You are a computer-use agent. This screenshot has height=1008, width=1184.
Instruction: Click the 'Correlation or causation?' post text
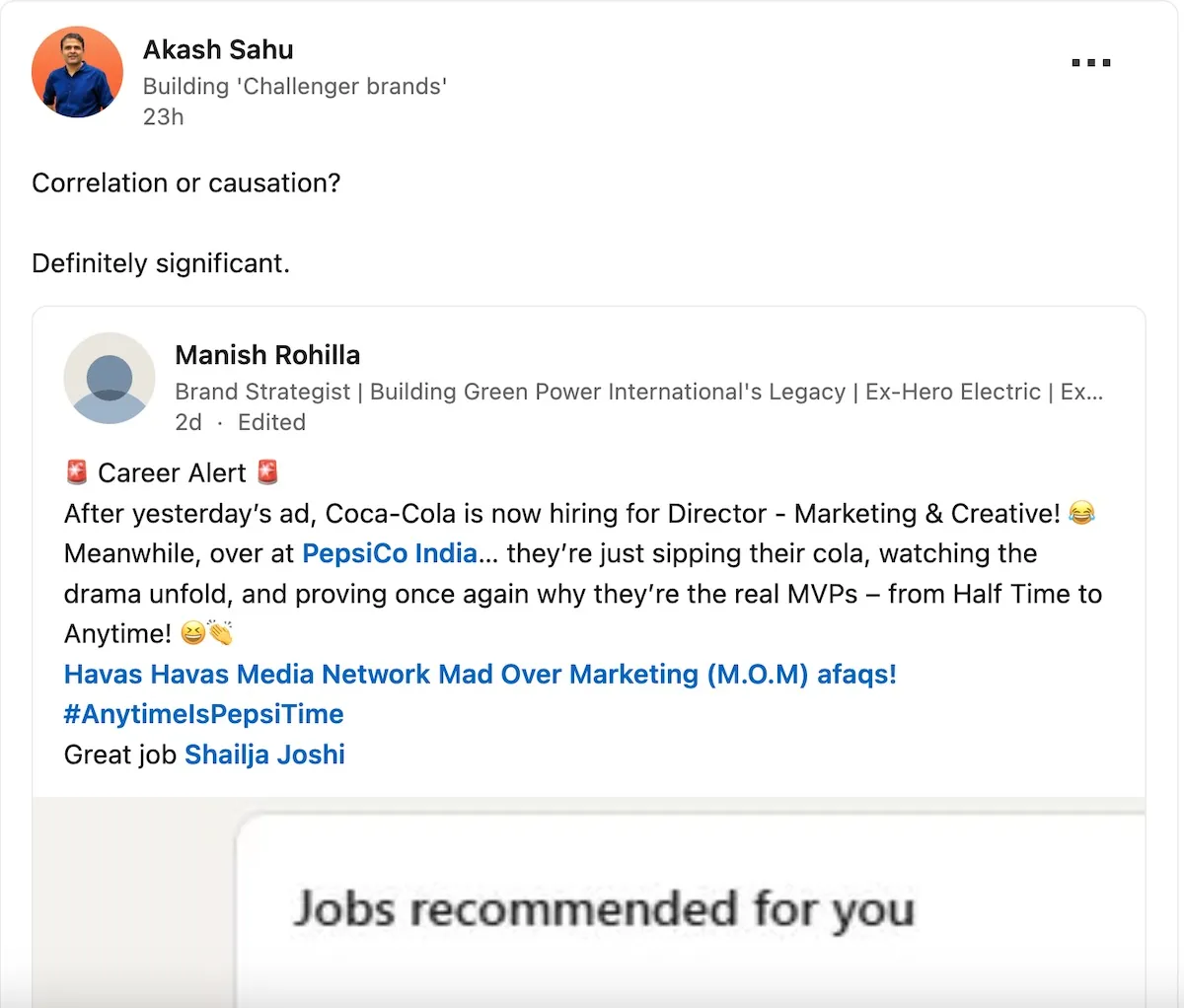(x=185, y=182)
